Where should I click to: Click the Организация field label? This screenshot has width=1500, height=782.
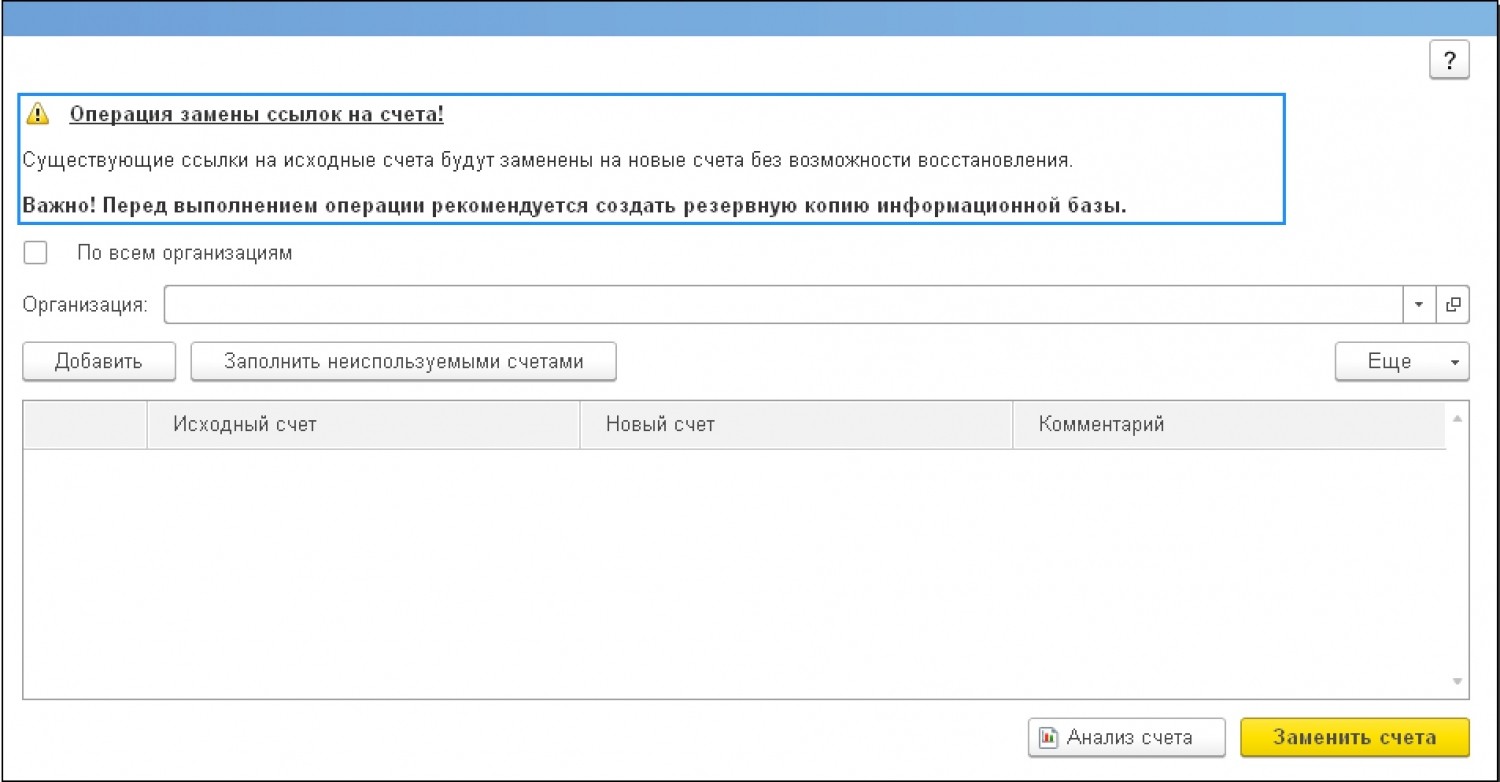85,305
